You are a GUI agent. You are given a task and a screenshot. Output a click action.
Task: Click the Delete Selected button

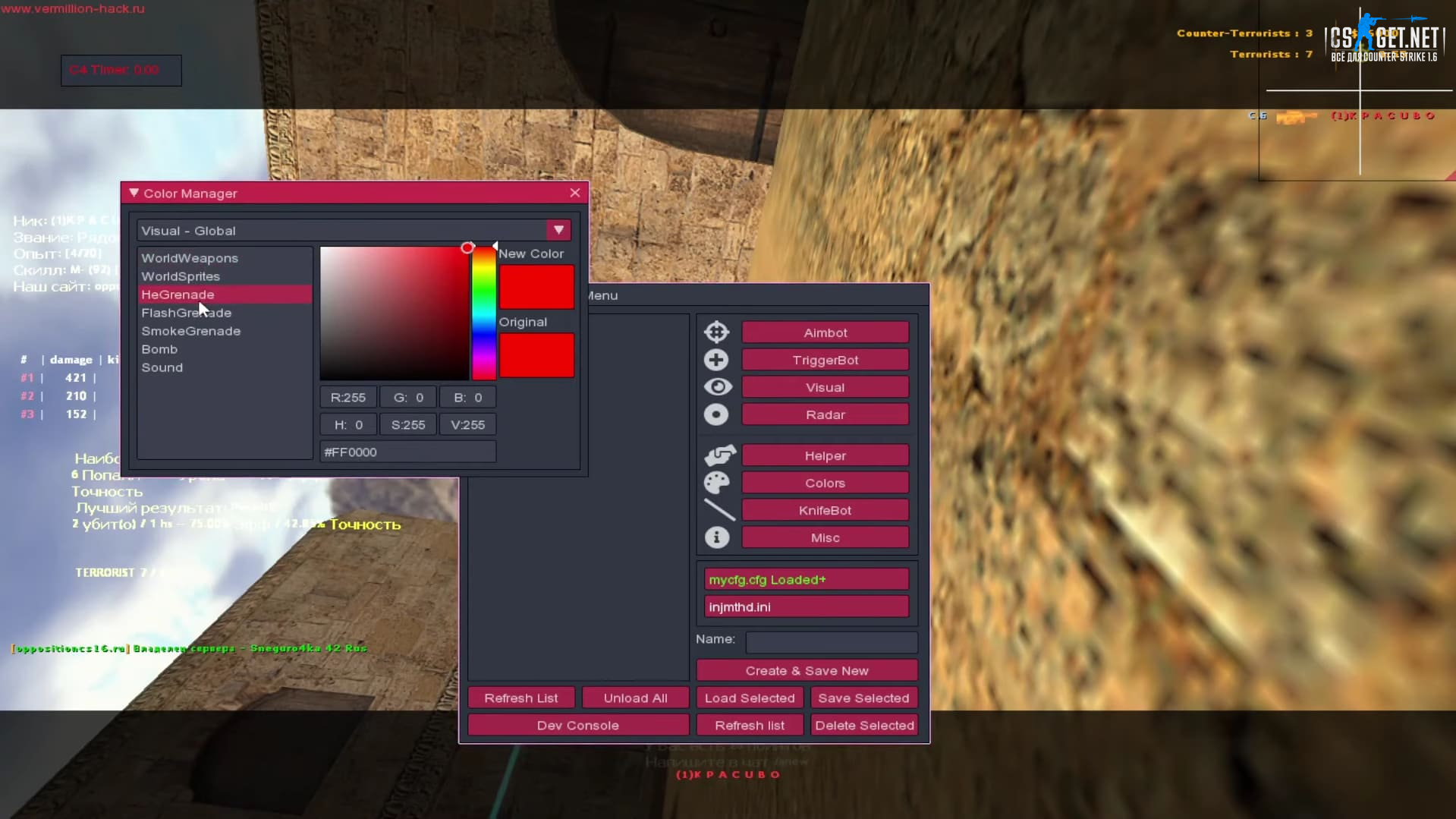click(864, 725)
